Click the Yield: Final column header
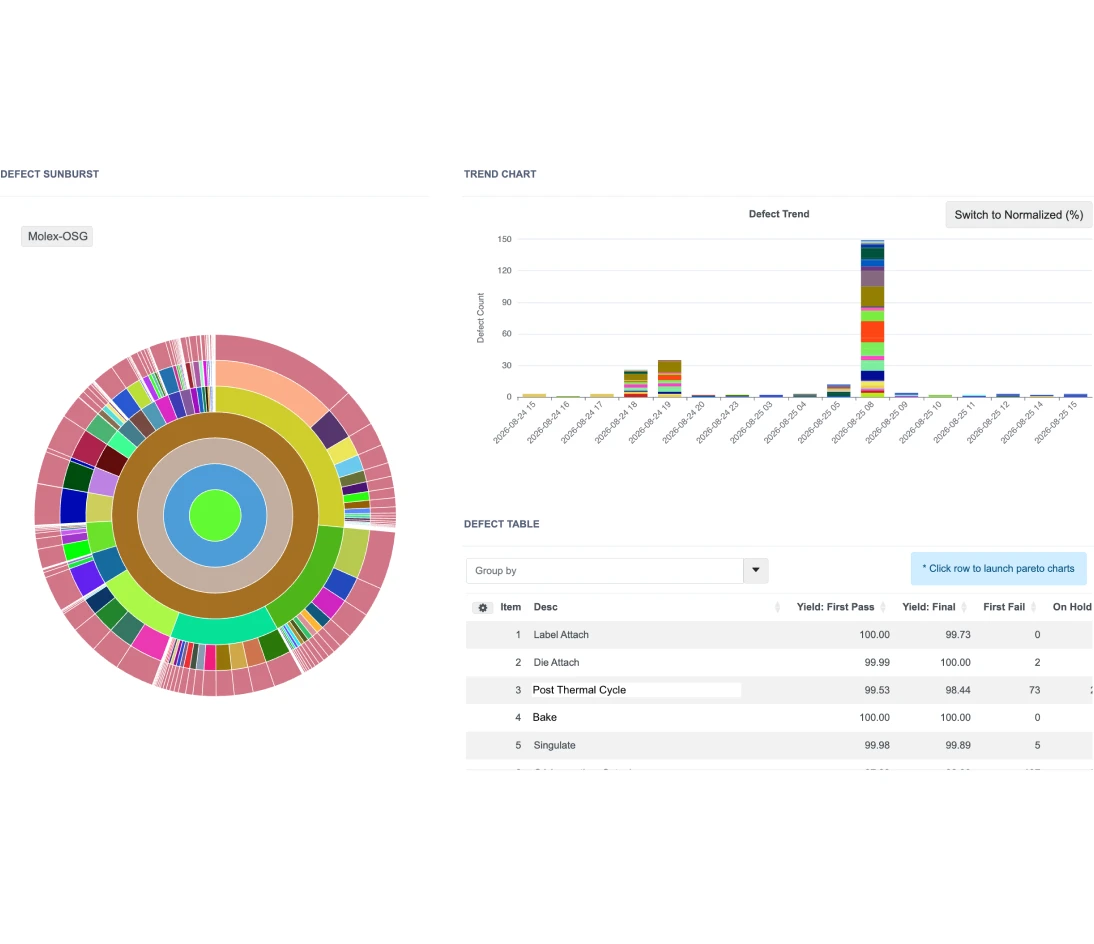 [x=929, y=607]
